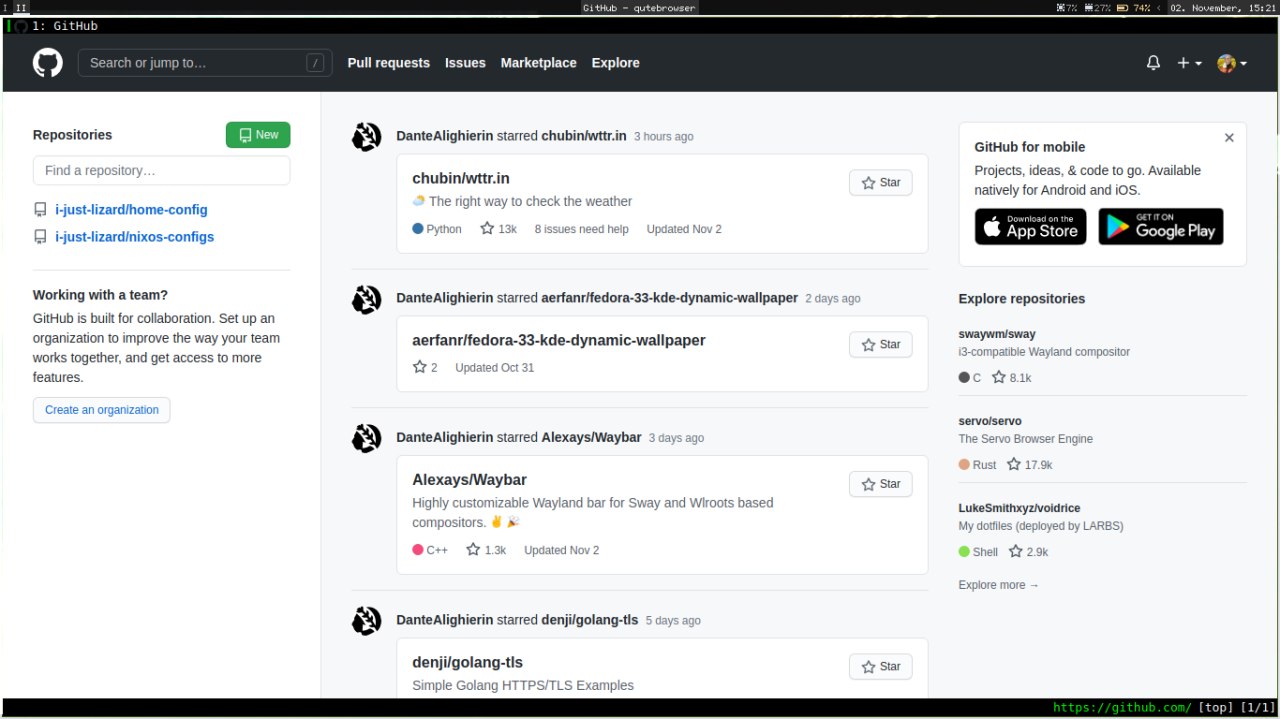Click 13k stargazers count on wttr.in
The height and width of the screenshot is (719, 1280).
click(498, 229)
